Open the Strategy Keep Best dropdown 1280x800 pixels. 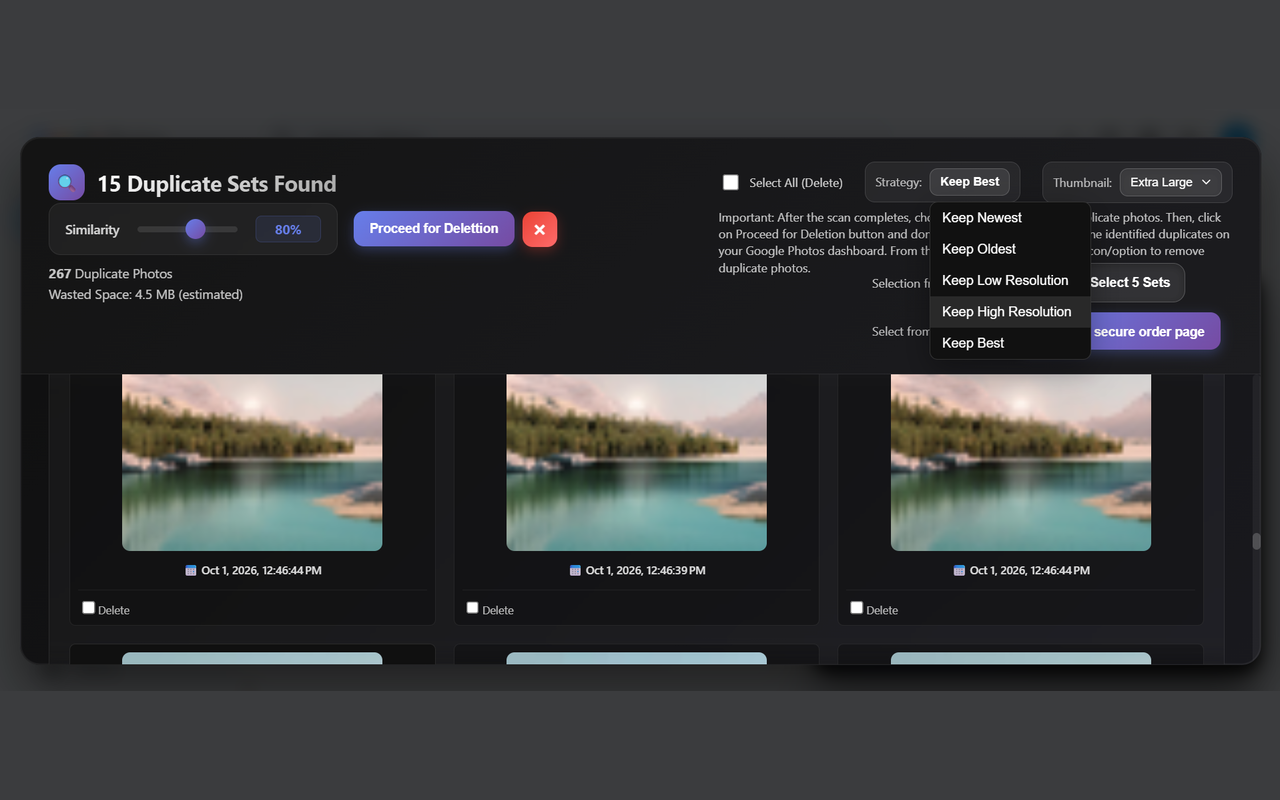coord(970,182)
